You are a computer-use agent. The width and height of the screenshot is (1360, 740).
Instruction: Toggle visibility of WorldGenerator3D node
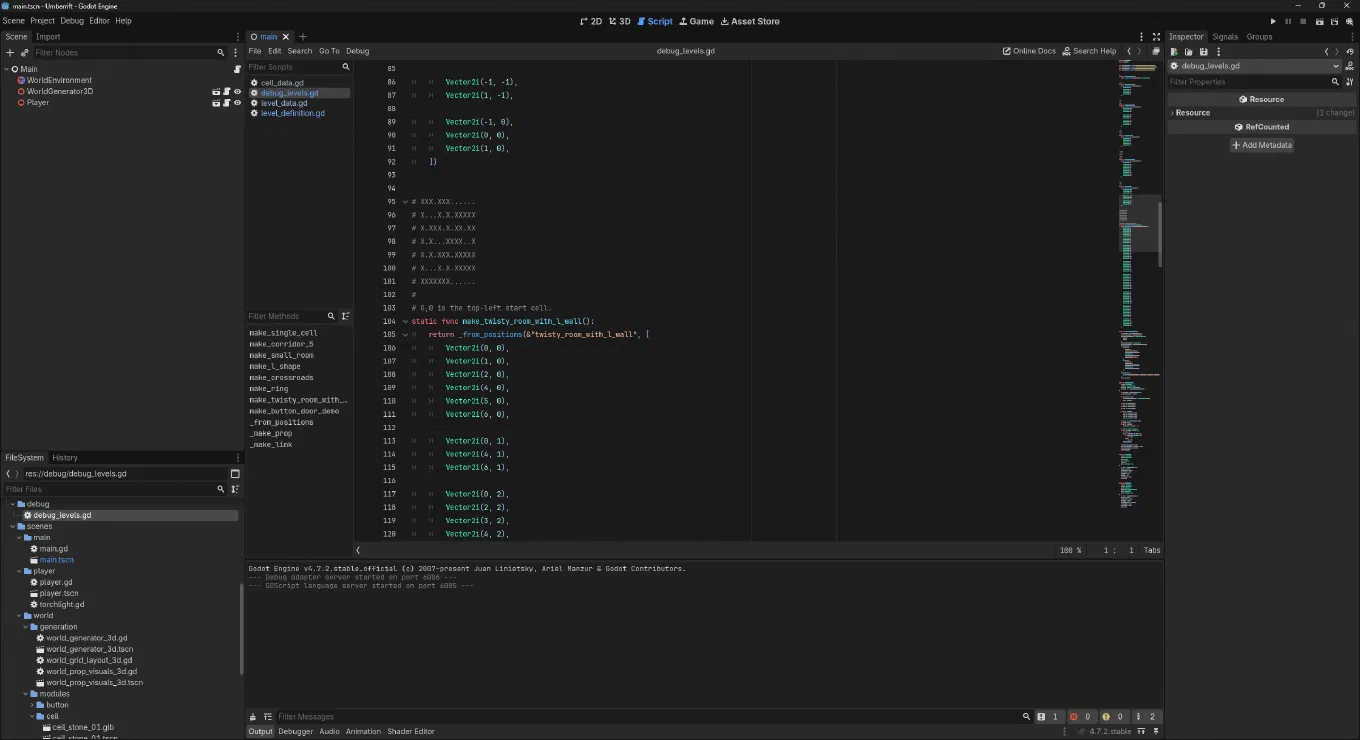pyautogui.click(x=238, y=91)
